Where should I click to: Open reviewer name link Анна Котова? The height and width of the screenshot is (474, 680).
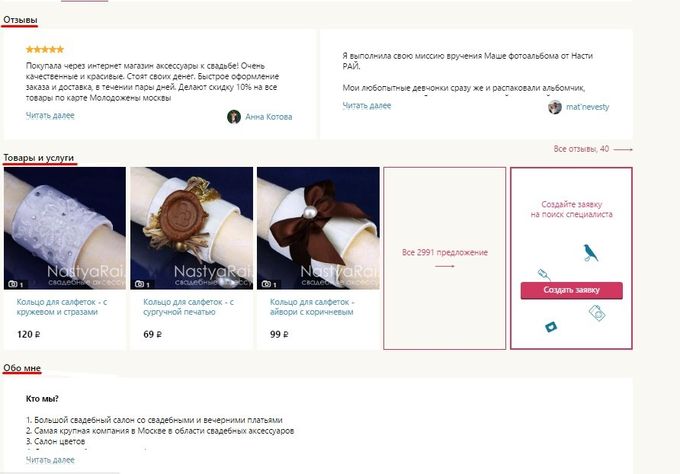[x=268, y=117]
